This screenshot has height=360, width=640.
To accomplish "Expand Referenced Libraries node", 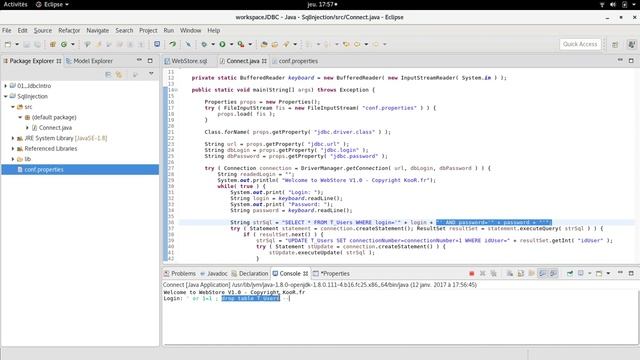I will [13, 149].
